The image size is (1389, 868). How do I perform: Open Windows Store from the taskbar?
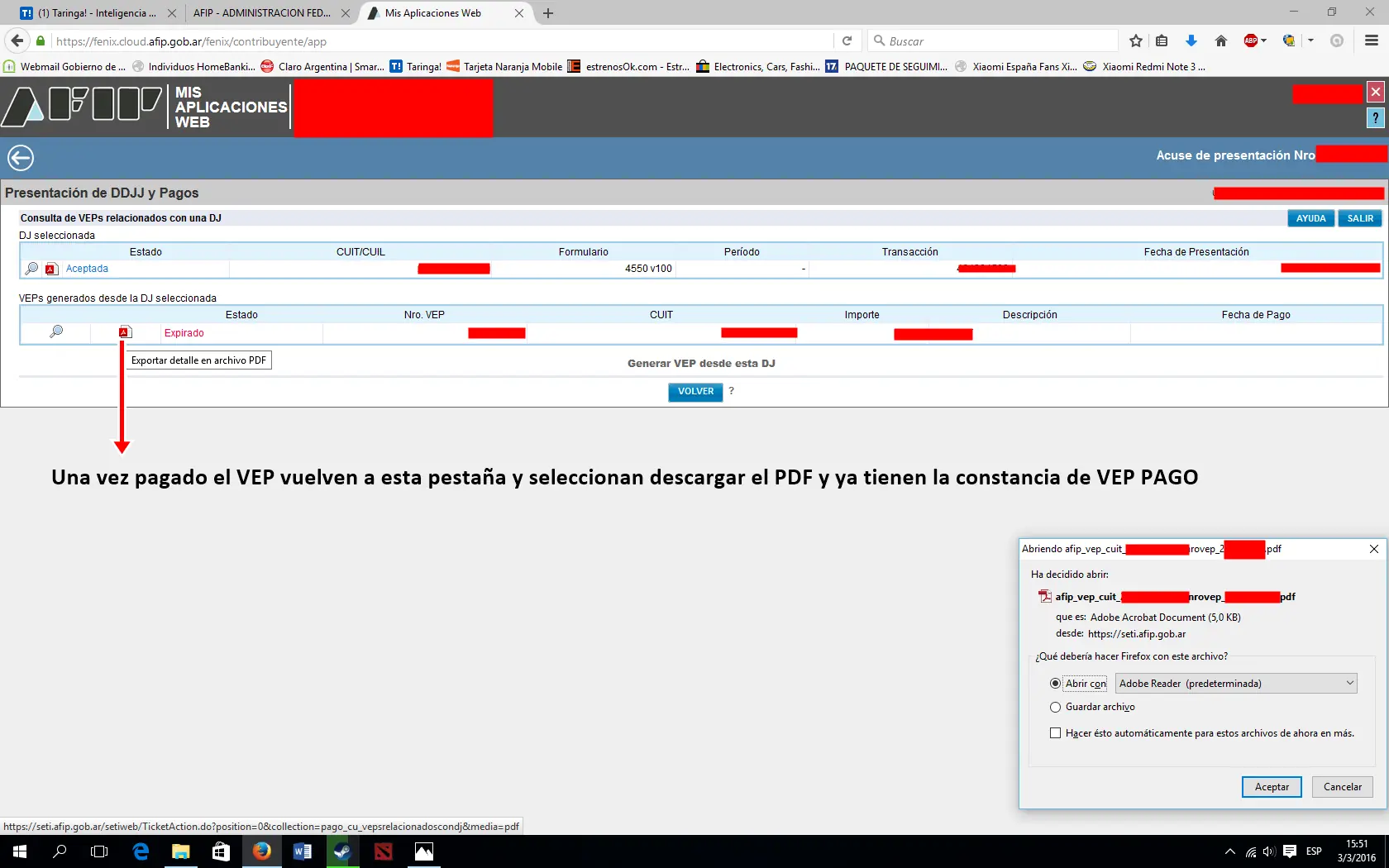(221, 851)
